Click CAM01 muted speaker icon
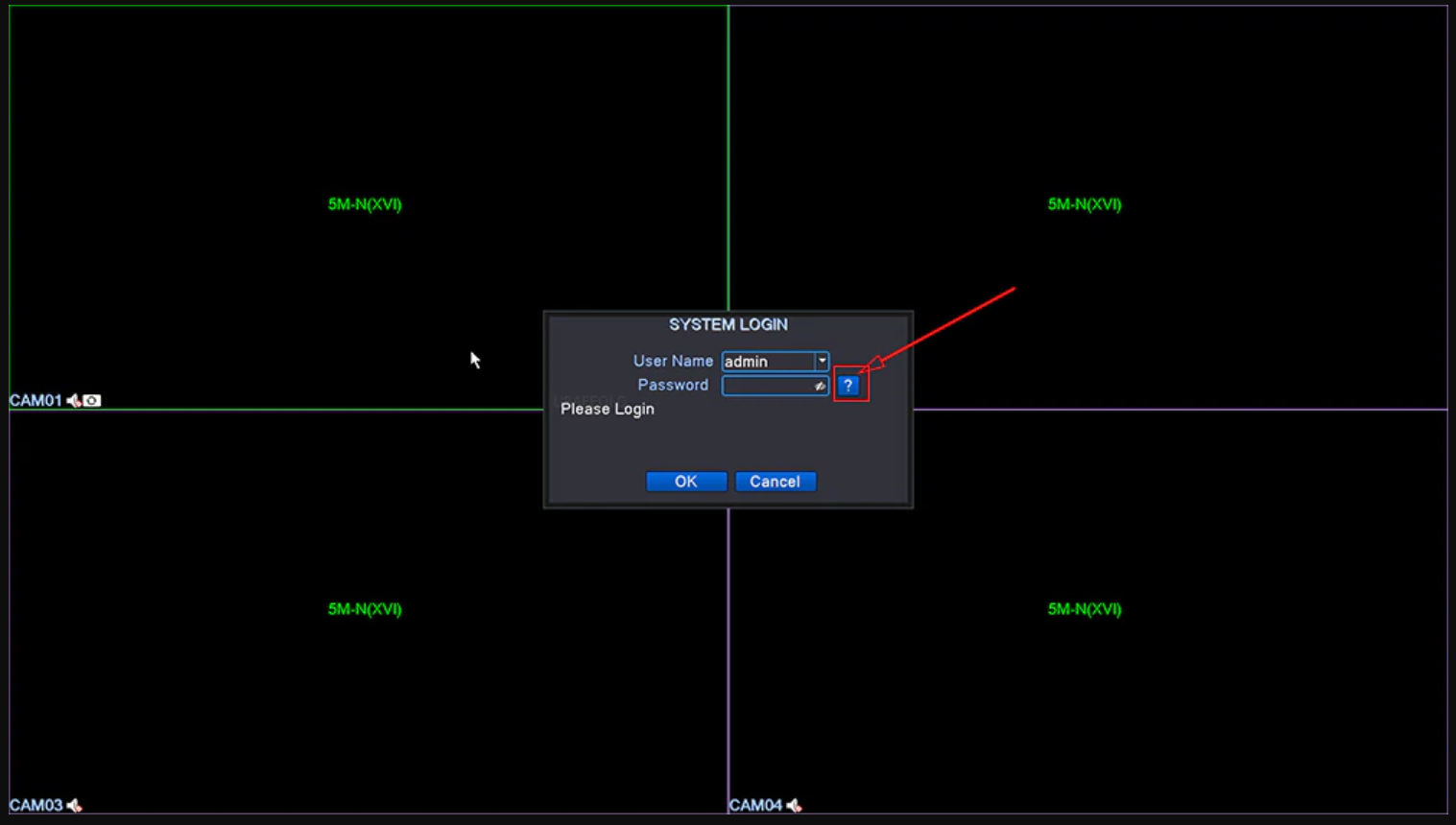 pyautogui.click(x=74, y=401)
